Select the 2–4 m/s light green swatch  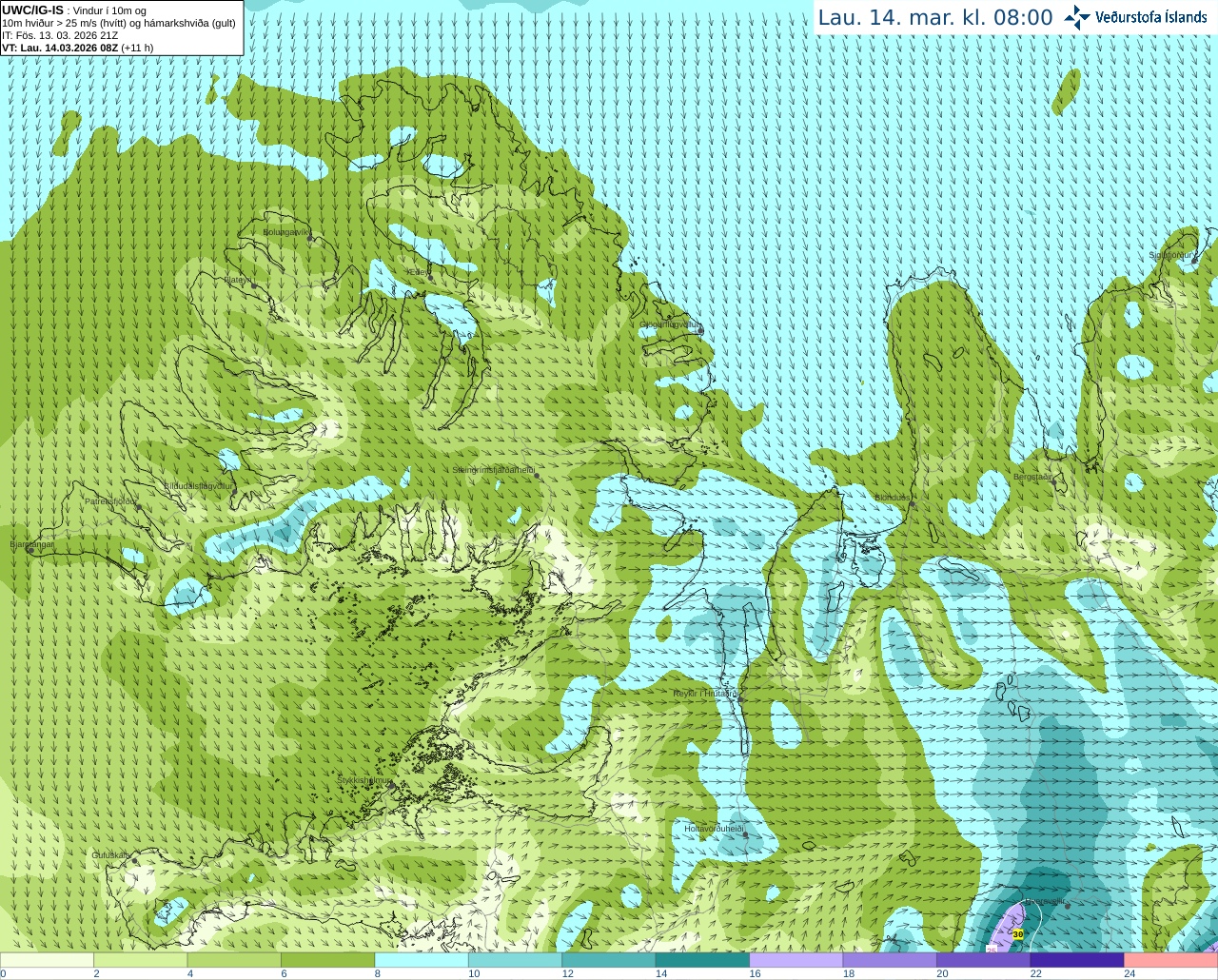click(140, 960)
